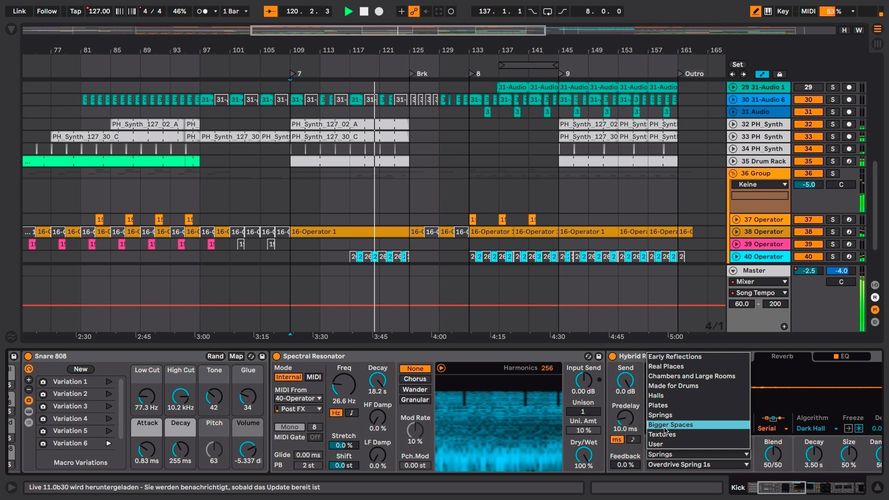Launch Variation 1 with its play arrow
Image resolution: width=889 pixels, height=500 pixels.
[108, 382]
